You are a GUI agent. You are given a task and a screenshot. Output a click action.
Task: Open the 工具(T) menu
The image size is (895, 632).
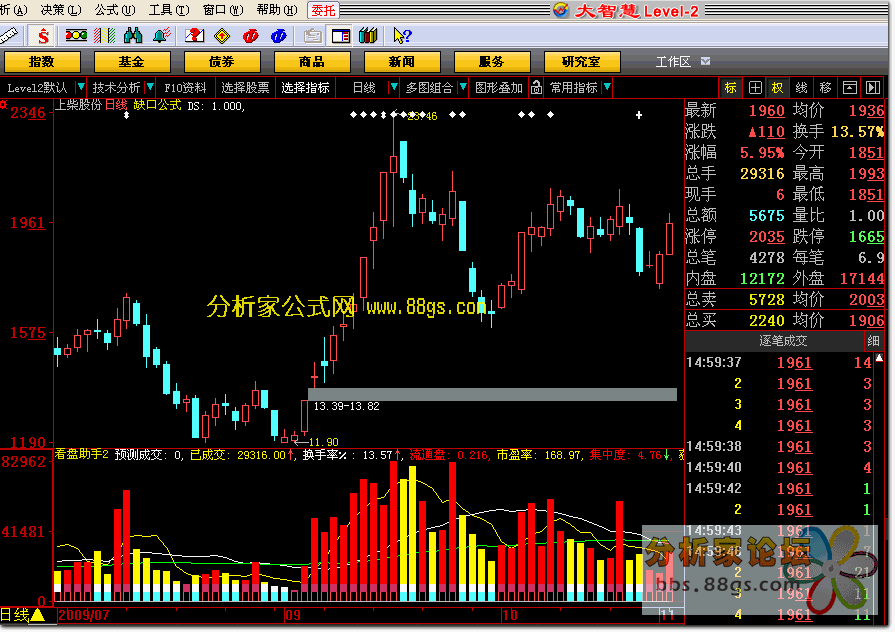[x=169, y=10]
